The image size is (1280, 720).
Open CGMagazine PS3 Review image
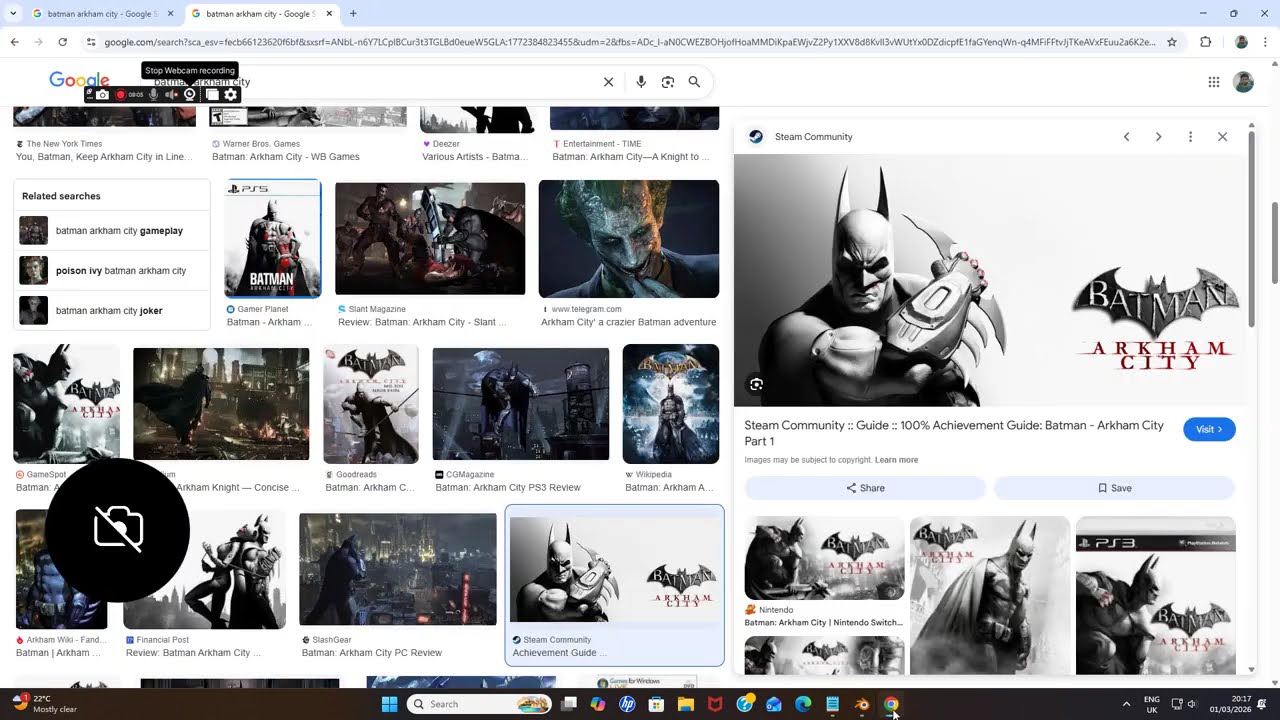tap(521, 404)
